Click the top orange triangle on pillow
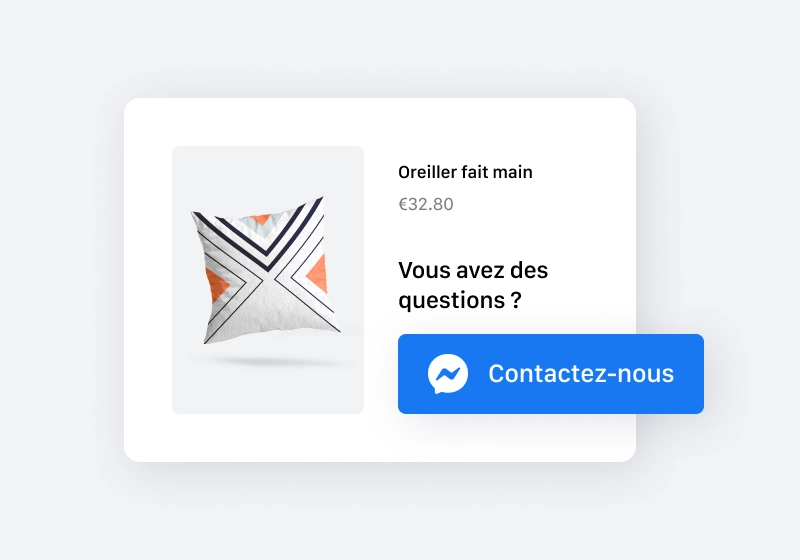The image size is (800, 560). [x=261, y=220]
